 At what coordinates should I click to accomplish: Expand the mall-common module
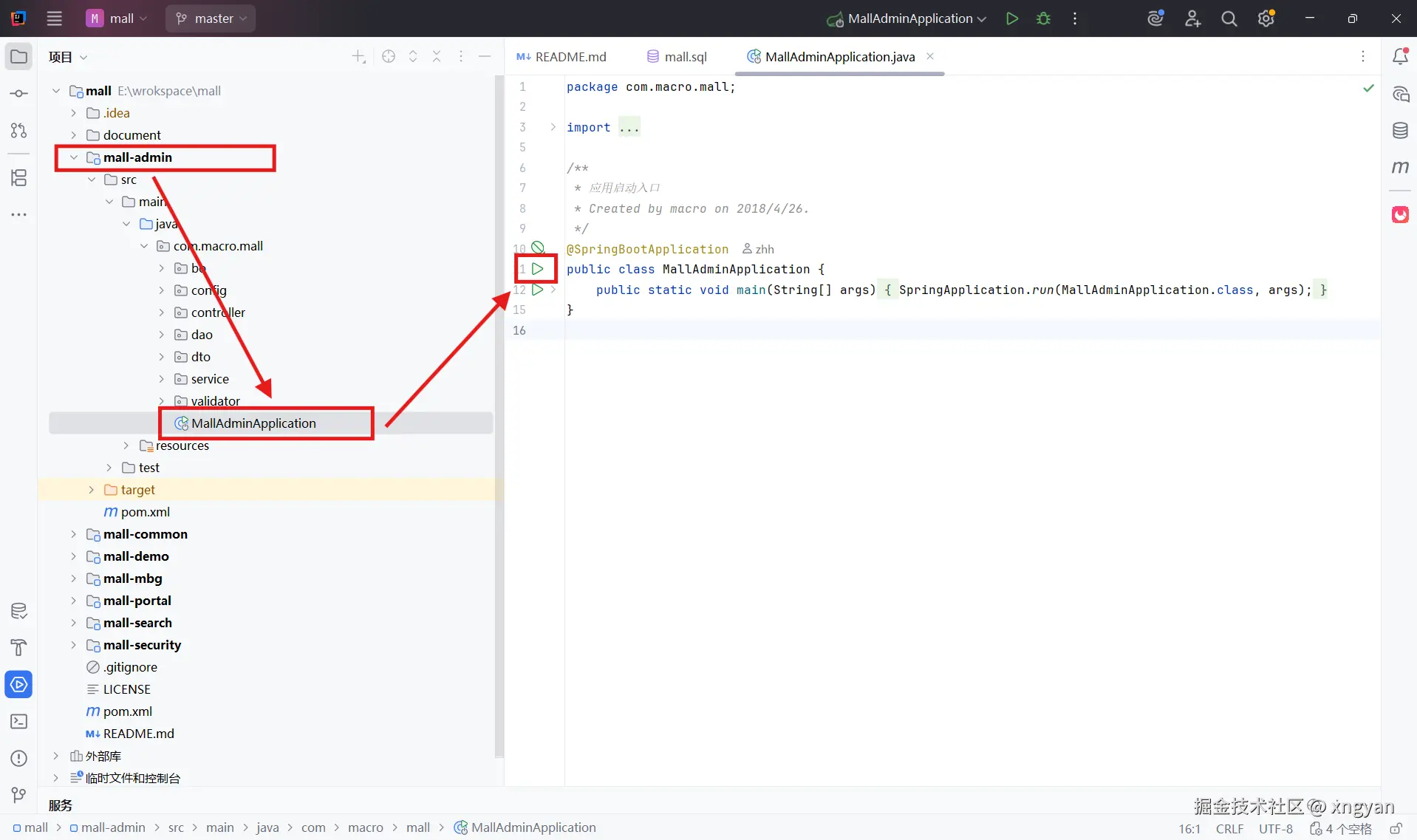click(x=74, y=534)
